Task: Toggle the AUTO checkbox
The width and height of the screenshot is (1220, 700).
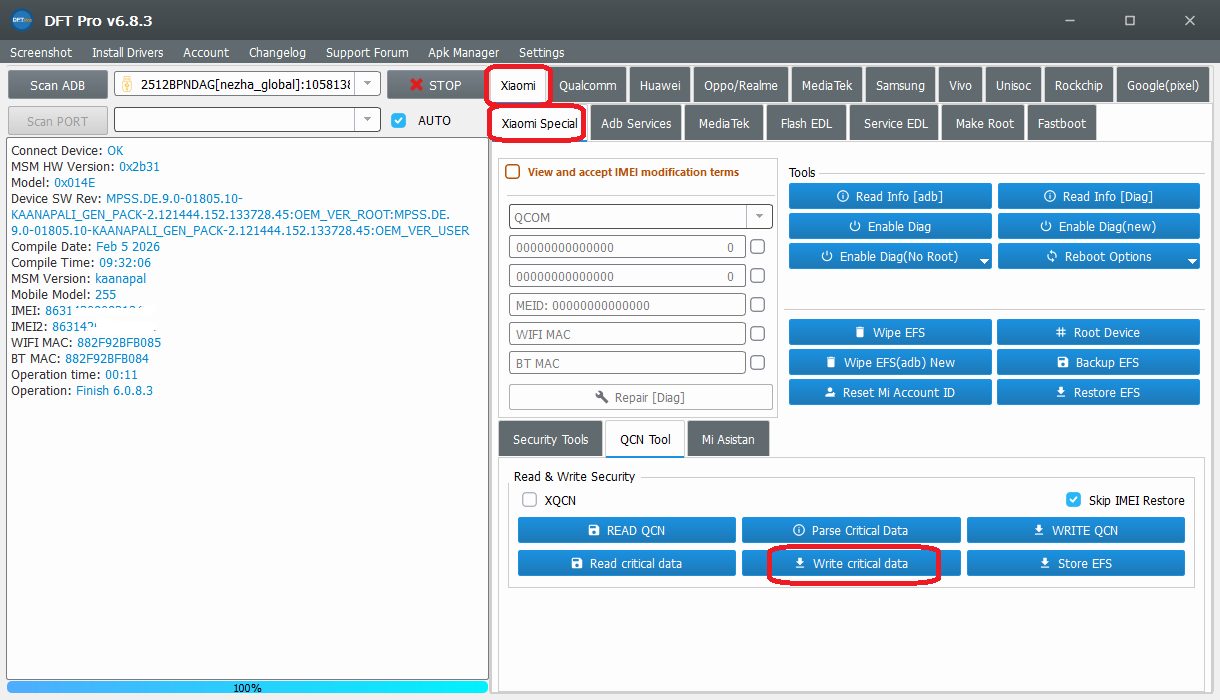Action: 399,120
